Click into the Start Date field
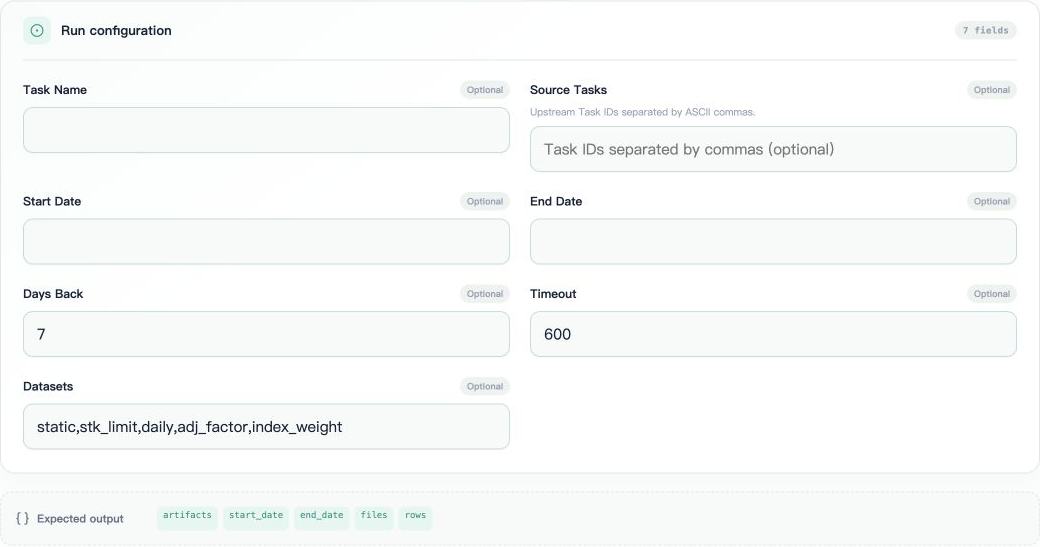The image size is (1040, 547). [x=266, y=241]
